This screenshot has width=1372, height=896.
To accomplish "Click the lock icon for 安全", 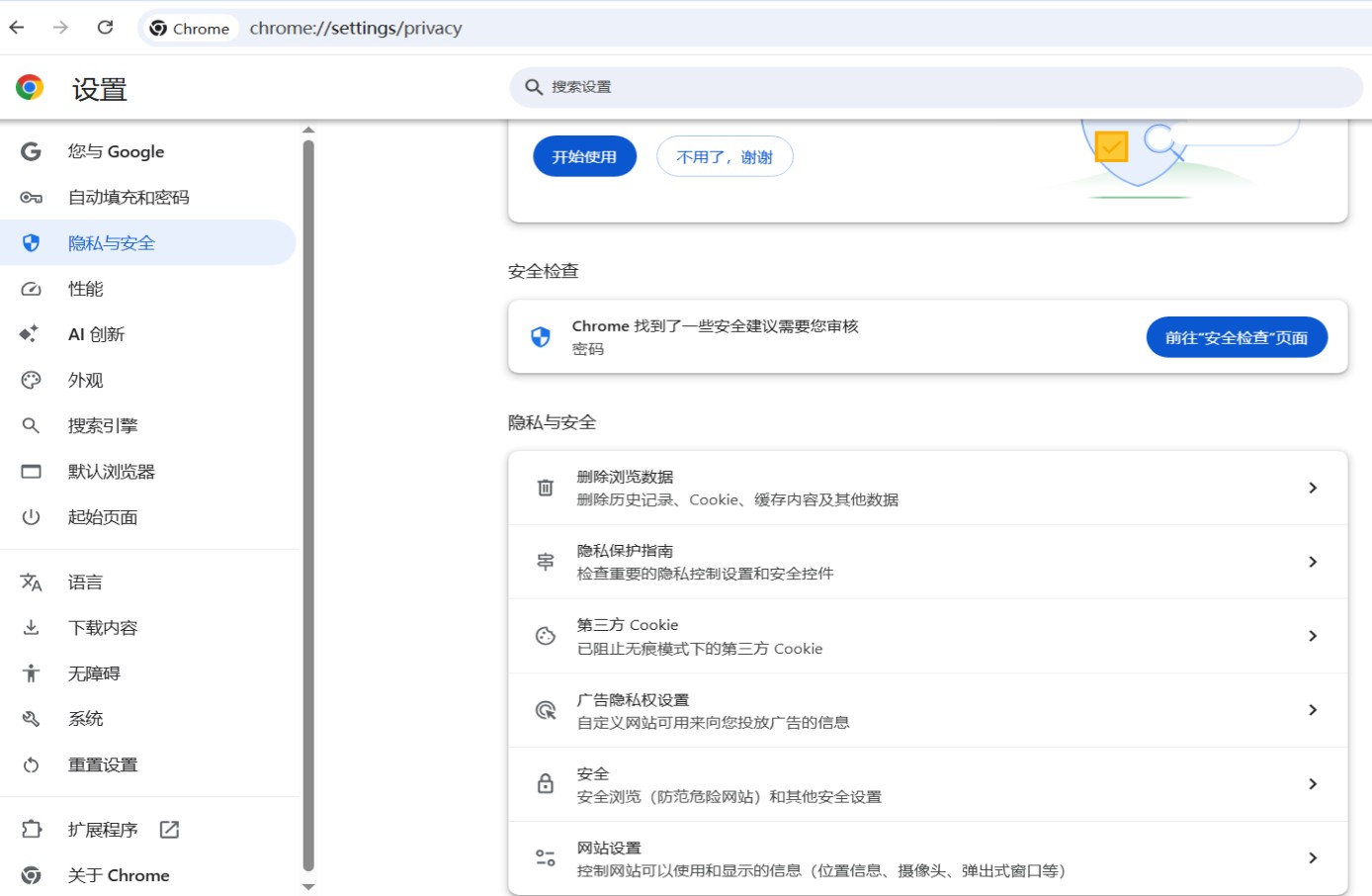I will (546, 784).
